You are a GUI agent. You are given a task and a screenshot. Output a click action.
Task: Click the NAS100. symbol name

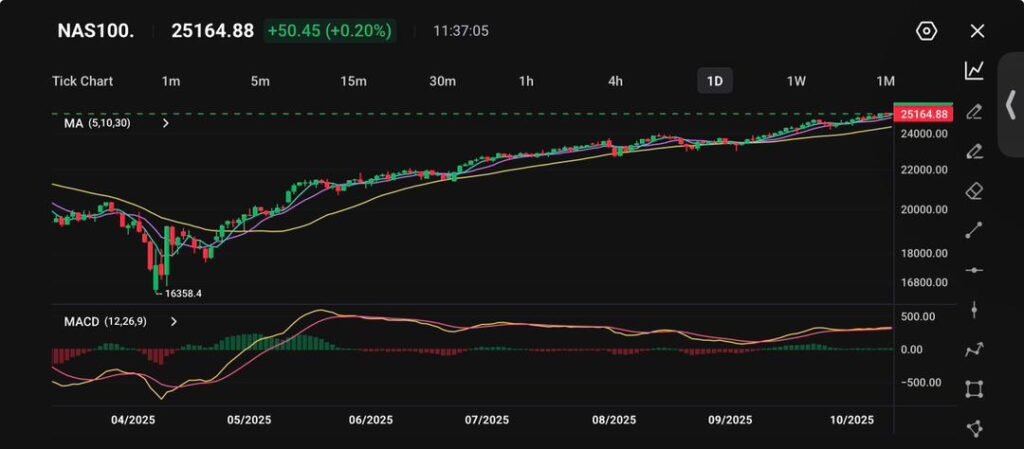pyautogui.click(x=93, y=31)
